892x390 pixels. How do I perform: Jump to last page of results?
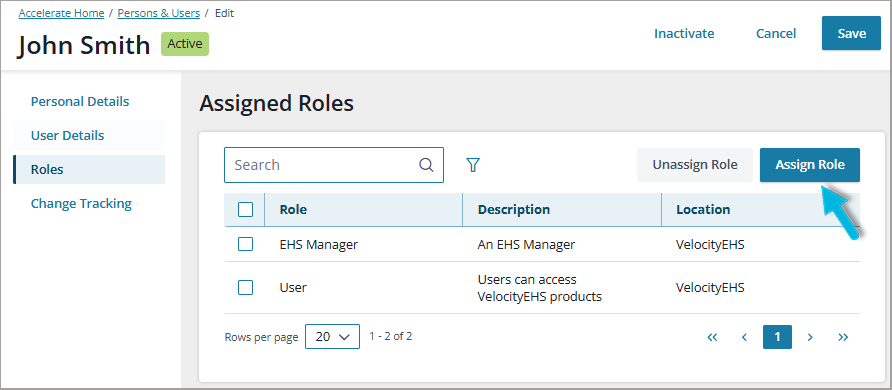(x=843, y=337)
